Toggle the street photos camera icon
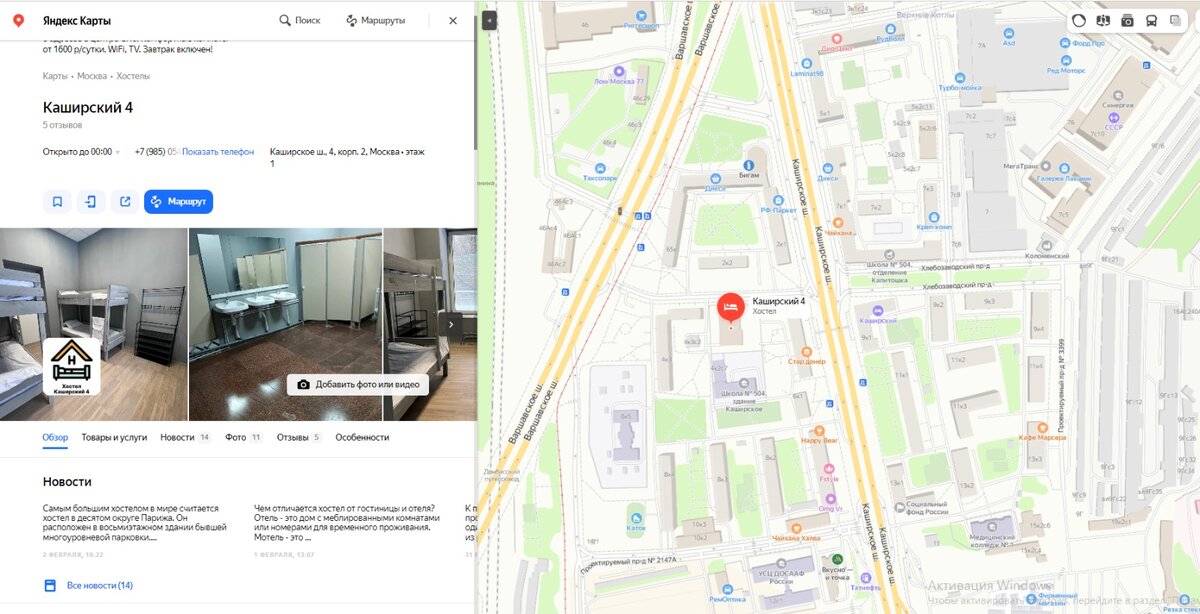1200x614 pixels. (1127, 20)
